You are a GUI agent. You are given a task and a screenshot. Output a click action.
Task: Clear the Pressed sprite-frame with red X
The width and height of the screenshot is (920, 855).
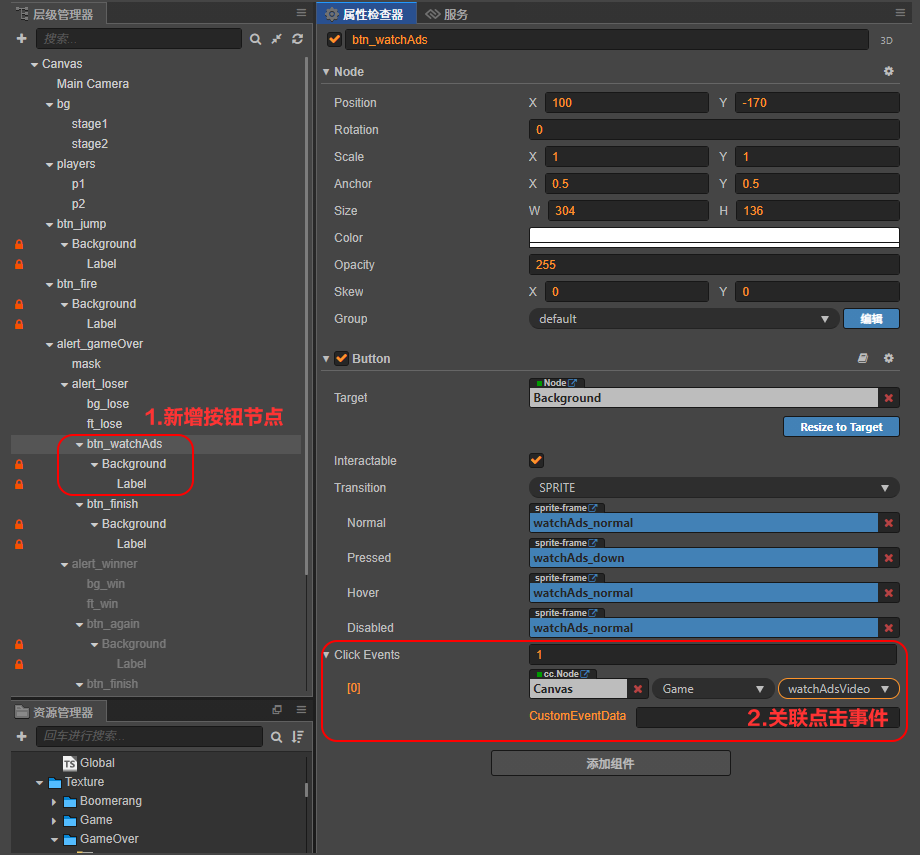pos(888,558)
